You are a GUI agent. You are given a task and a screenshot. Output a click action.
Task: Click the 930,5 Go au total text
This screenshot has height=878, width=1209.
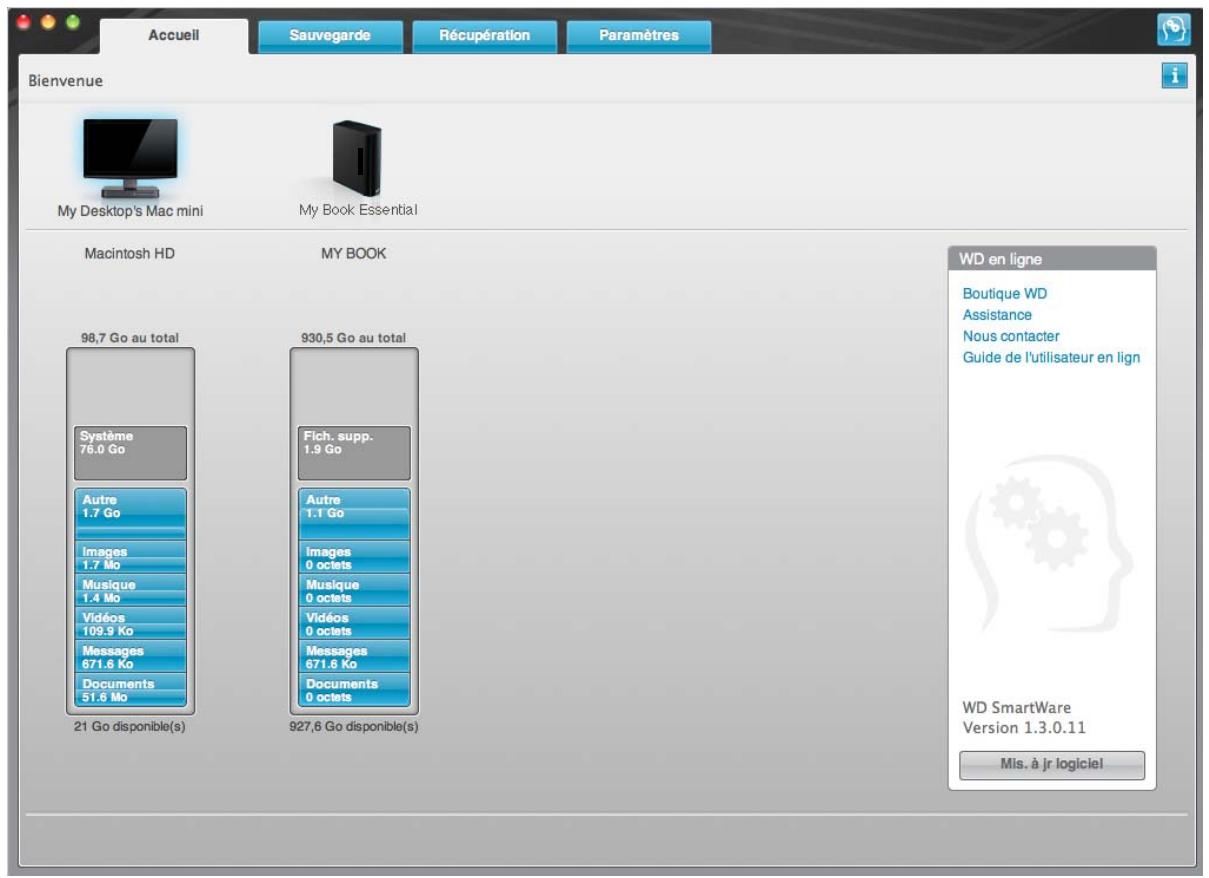(x=354, y=338)
